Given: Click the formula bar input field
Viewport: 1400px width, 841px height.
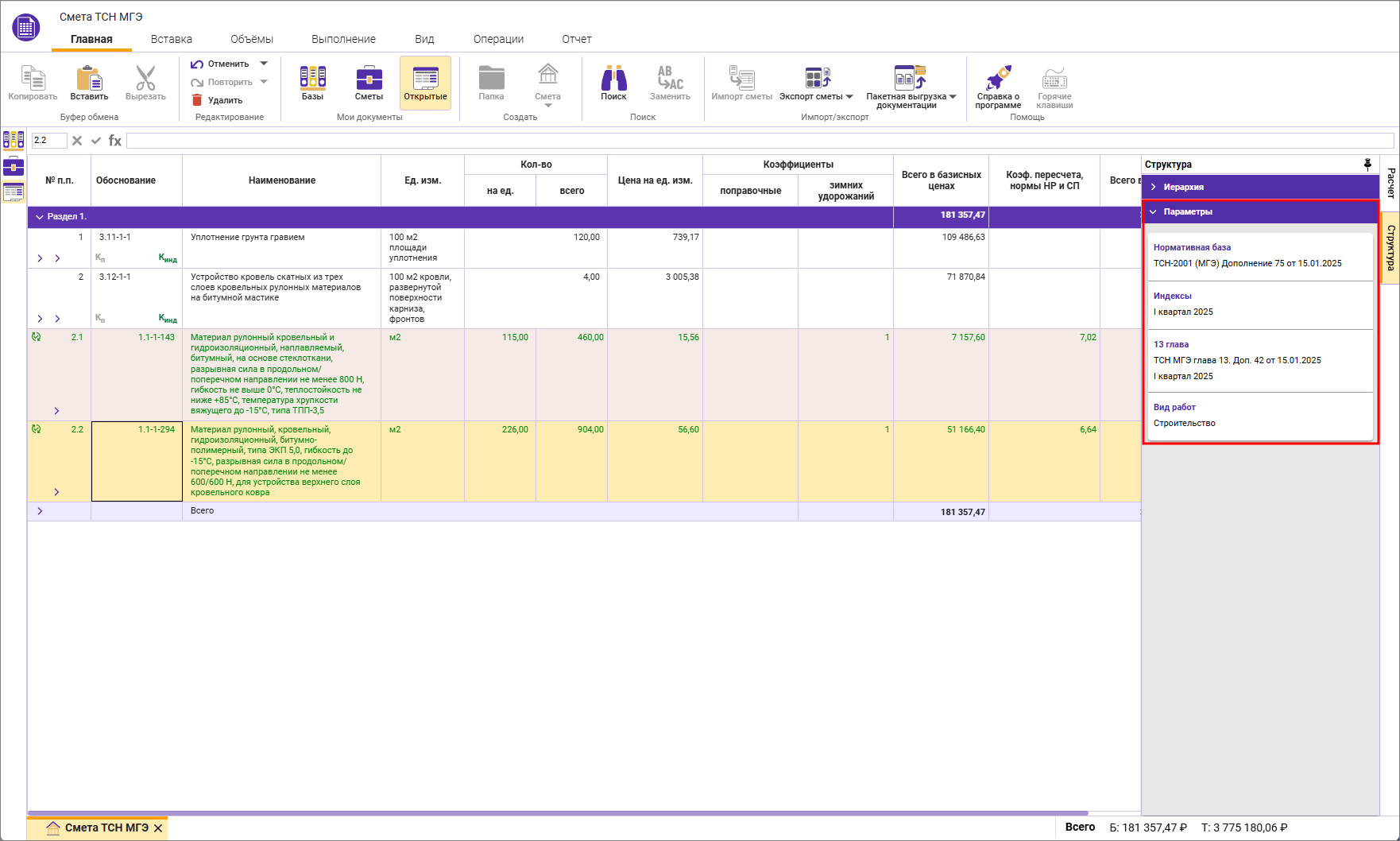Looking at the screenshot, I should [759, 141].
